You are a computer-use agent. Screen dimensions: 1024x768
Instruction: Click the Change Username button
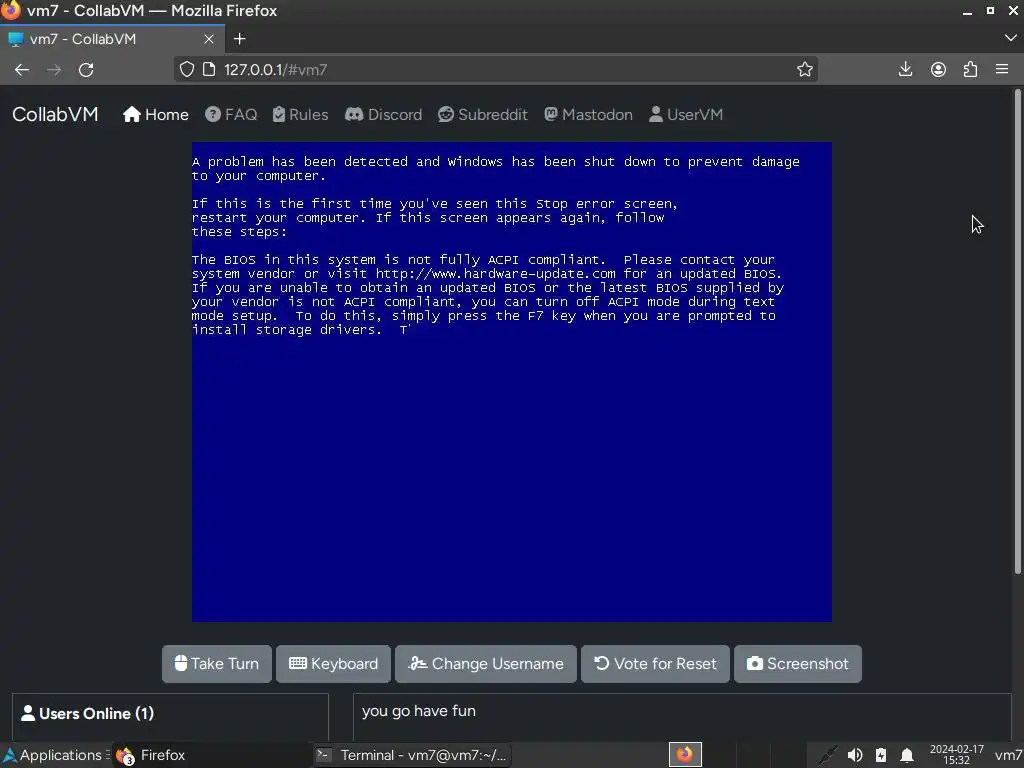click(486, 664)
